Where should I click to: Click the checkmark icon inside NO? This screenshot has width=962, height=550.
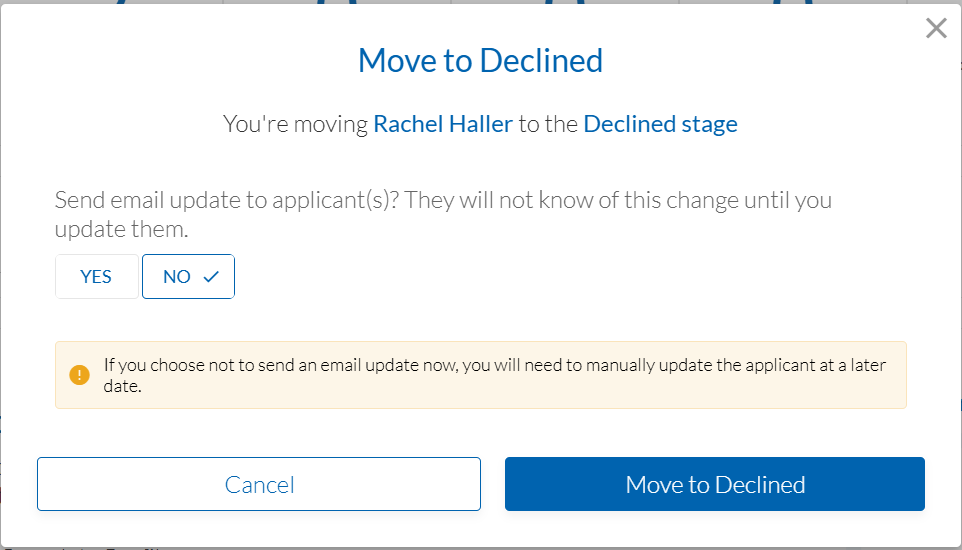coord(211,277)
